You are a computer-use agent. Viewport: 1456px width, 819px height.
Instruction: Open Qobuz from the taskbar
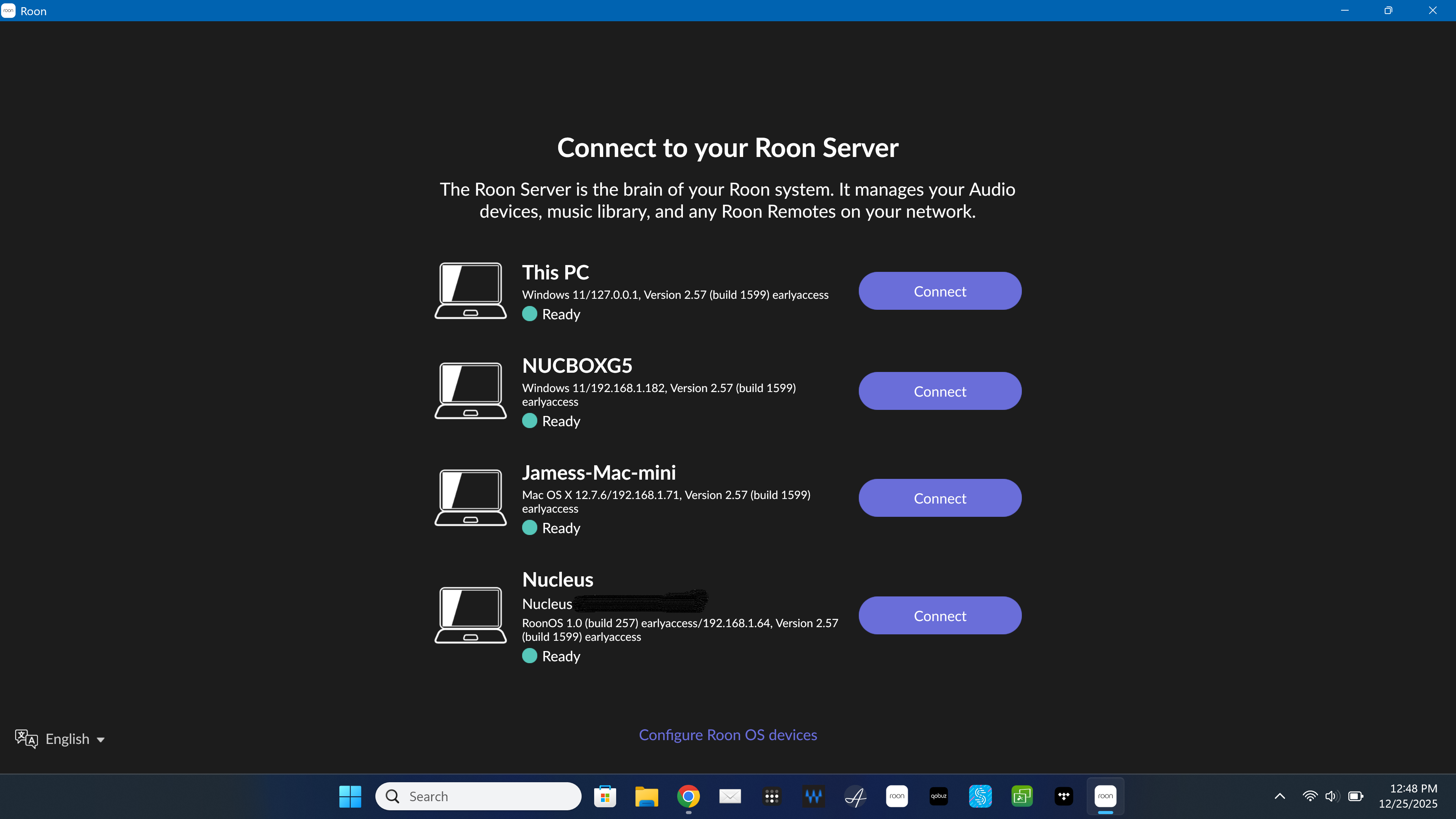[938, 796]
